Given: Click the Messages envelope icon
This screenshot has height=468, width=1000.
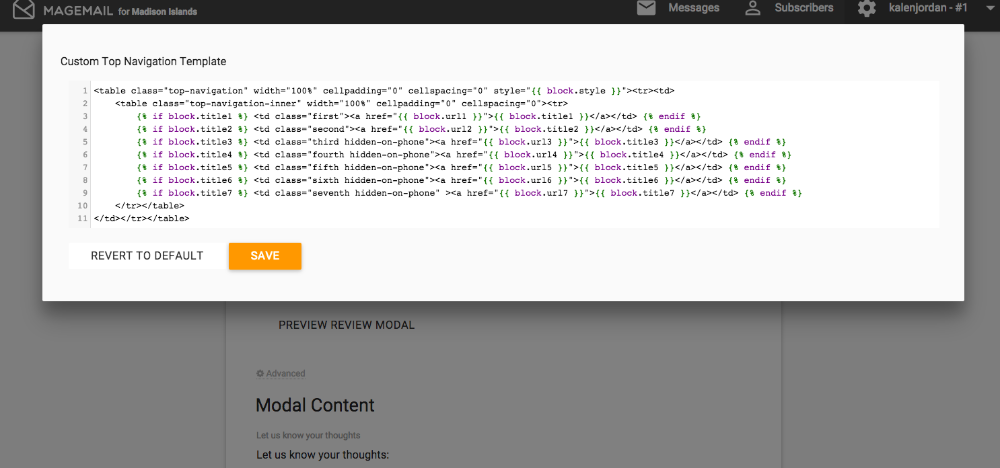Looking at the screenshot, I should (647, 8).
